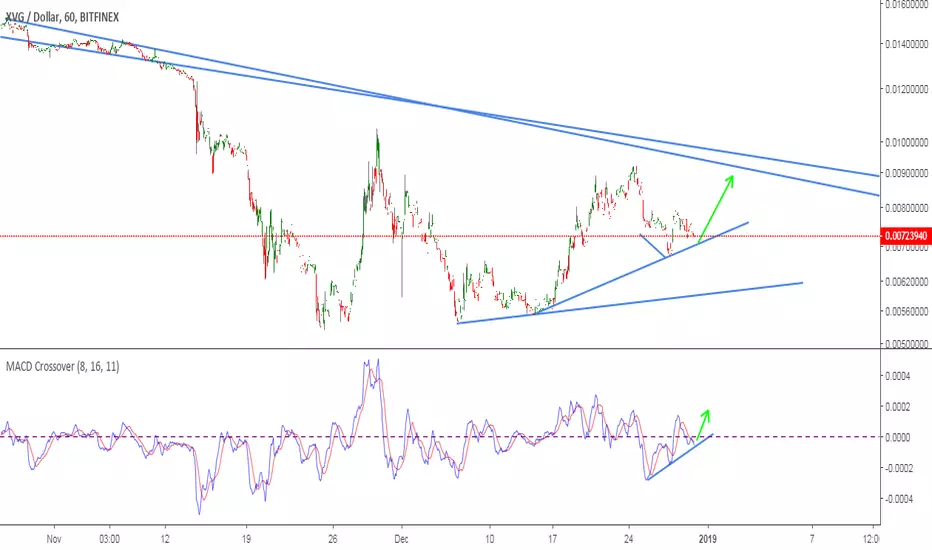Click the 26 date label on time axis
Viewport: 932px width, 550px height.
click(332, 539)
